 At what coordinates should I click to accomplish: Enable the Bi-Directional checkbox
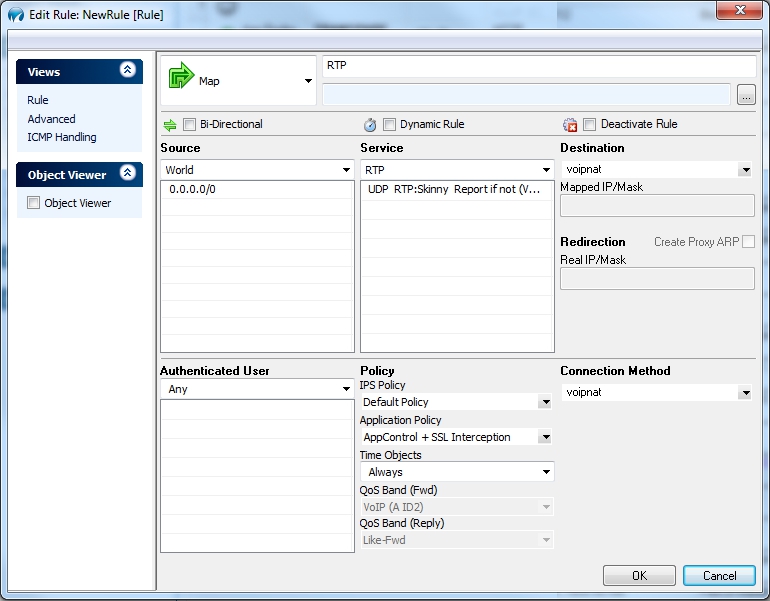[189, 125]
